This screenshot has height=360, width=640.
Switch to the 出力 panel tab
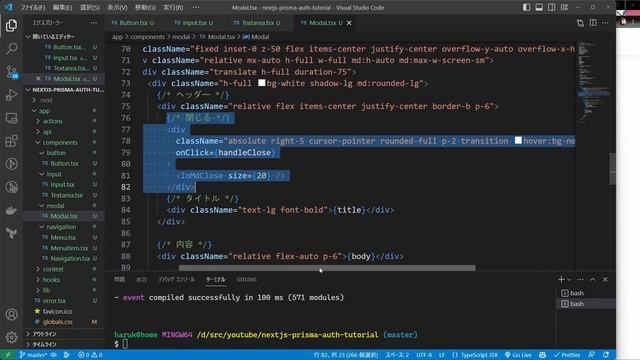142,280
